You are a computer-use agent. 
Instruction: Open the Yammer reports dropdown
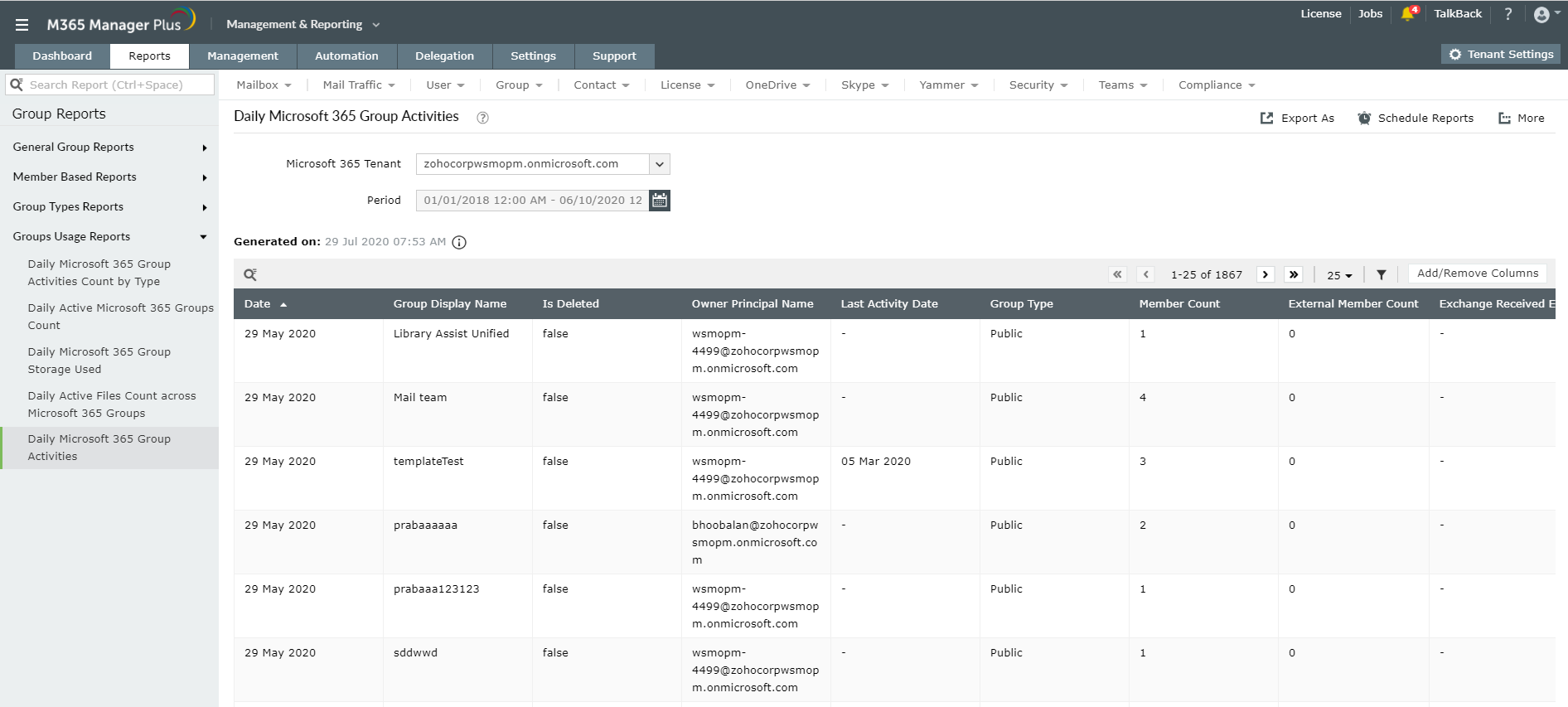pyautogui.click(x=949, y=85)
